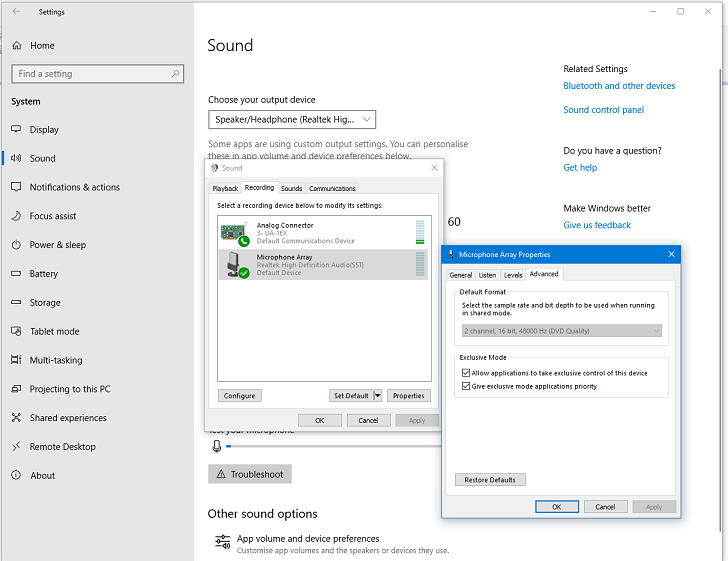Open the output device dropdown
728x561 pixels.
292,119
